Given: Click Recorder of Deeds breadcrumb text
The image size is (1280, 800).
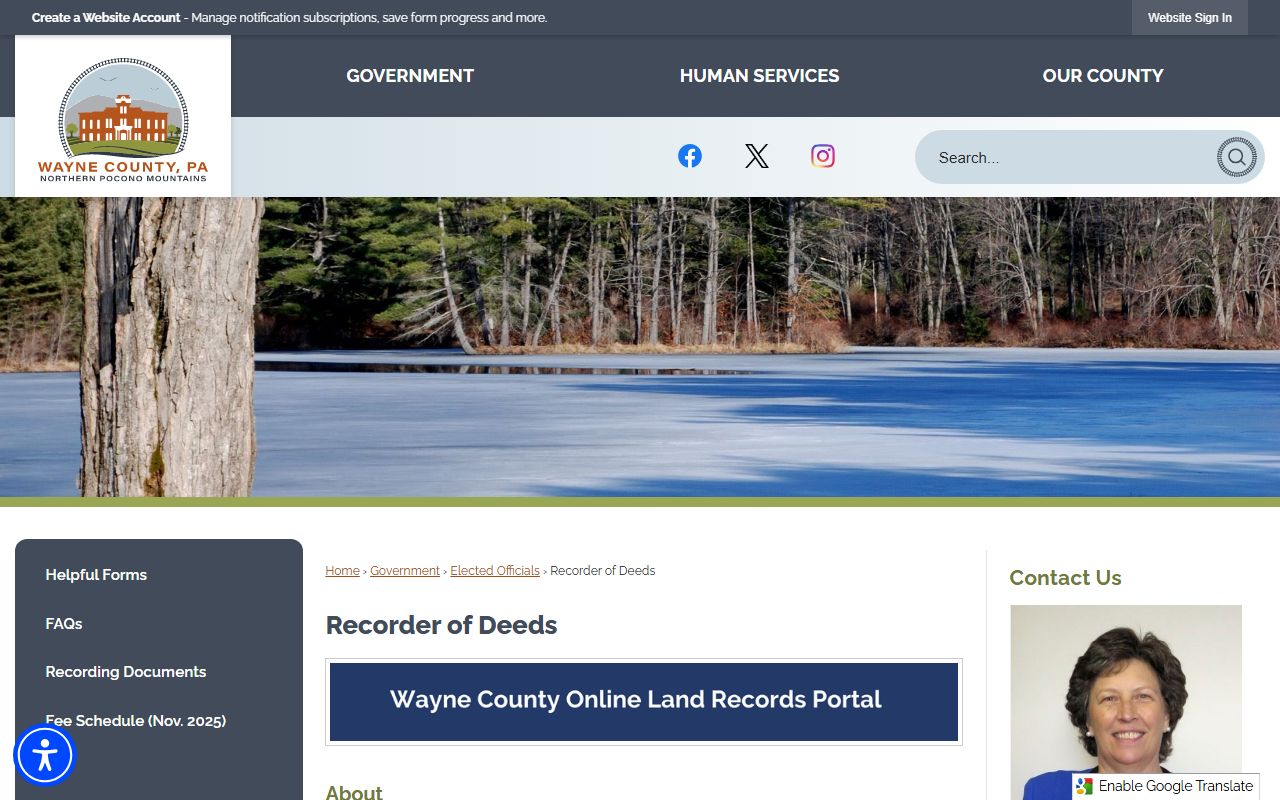Looking at the screenshot, I should click(602, 571).
